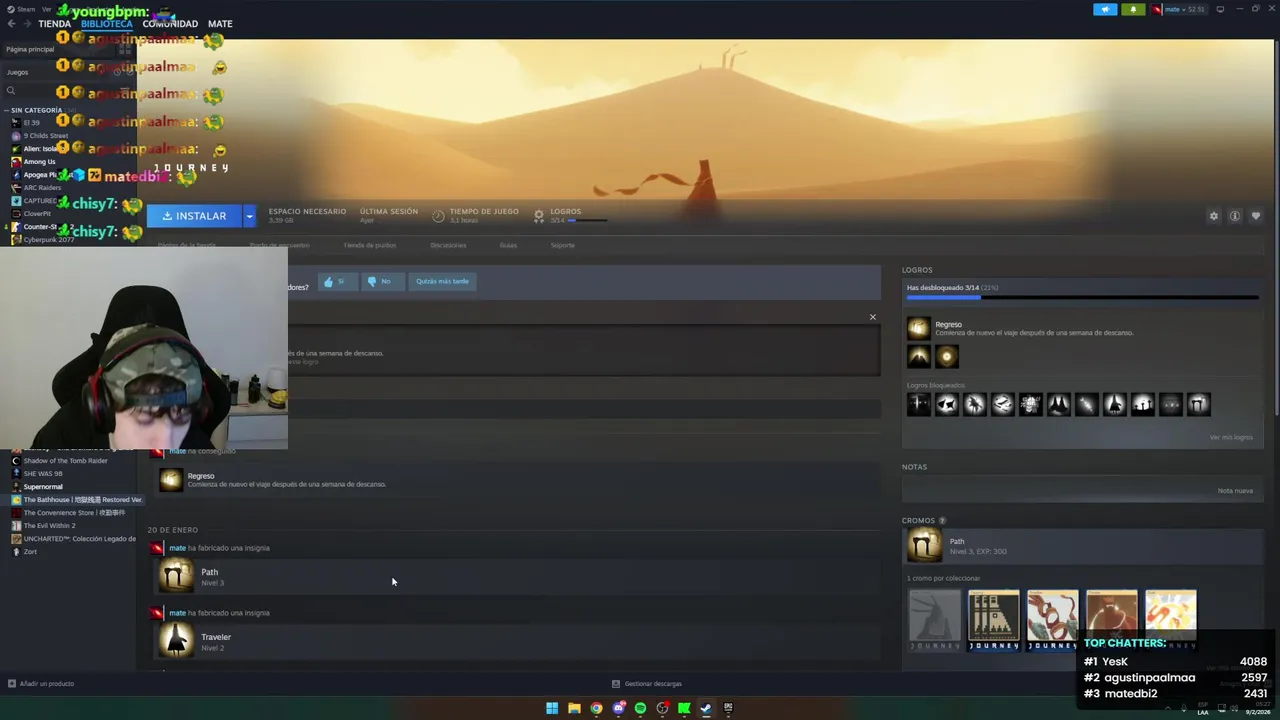Select Shadow of the Tomb Raider
The width and height of the screenshot is (1280, 720).
click(x=65, y=461)
